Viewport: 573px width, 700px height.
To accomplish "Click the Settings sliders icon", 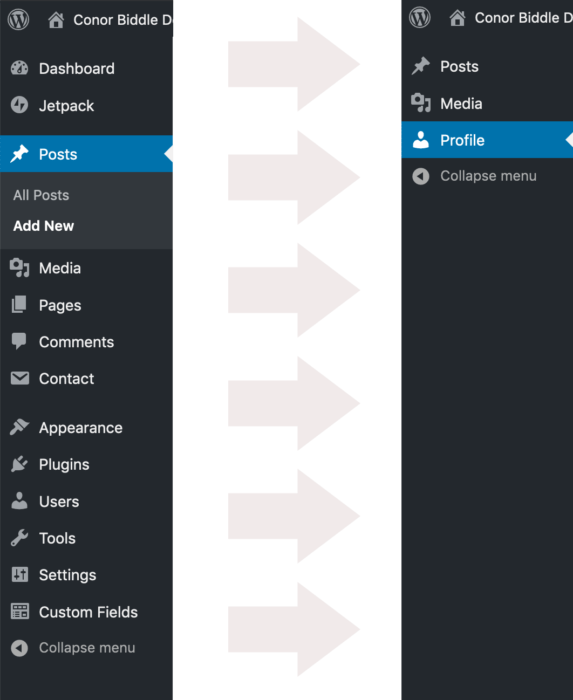I will coord(20,575).
